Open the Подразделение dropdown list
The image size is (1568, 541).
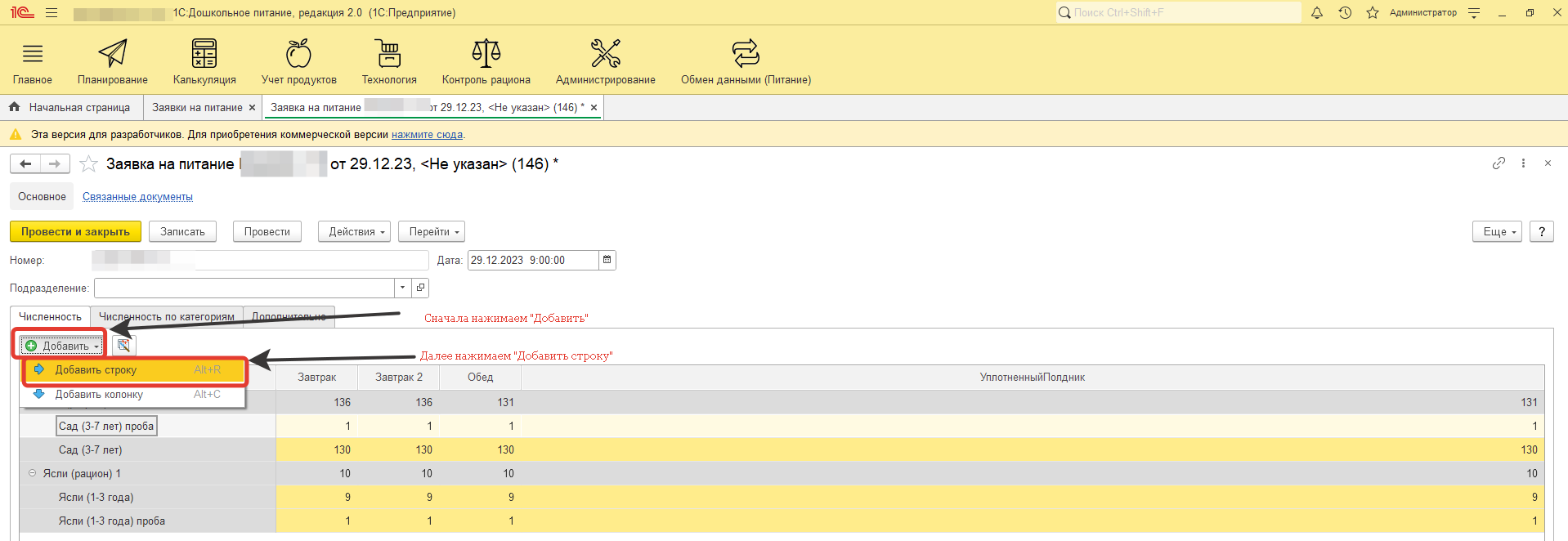[x=402, y=288]
